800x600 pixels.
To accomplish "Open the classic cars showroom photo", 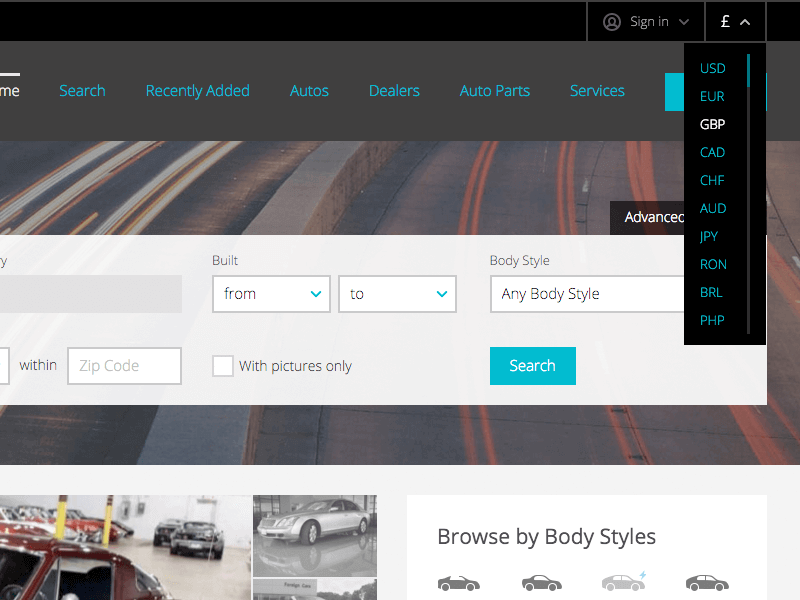I will (x=126, y=547).
